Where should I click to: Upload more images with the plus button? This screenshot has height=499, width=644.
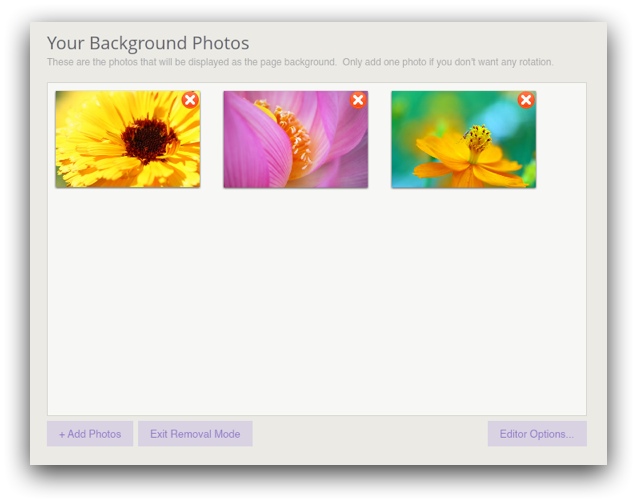pyautogui.click(x=90, y=434)
